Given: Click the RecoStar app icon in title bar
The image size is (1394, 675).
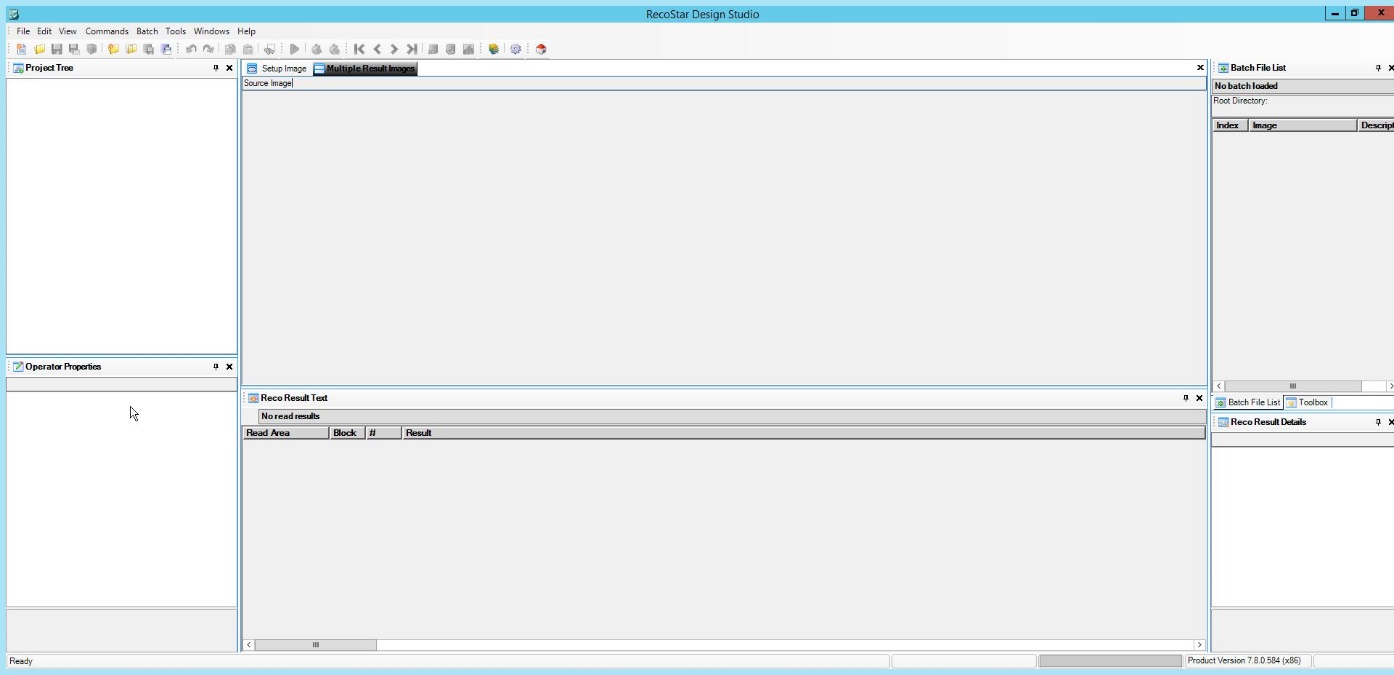Looking at the screenshot, I should (14, 14).
